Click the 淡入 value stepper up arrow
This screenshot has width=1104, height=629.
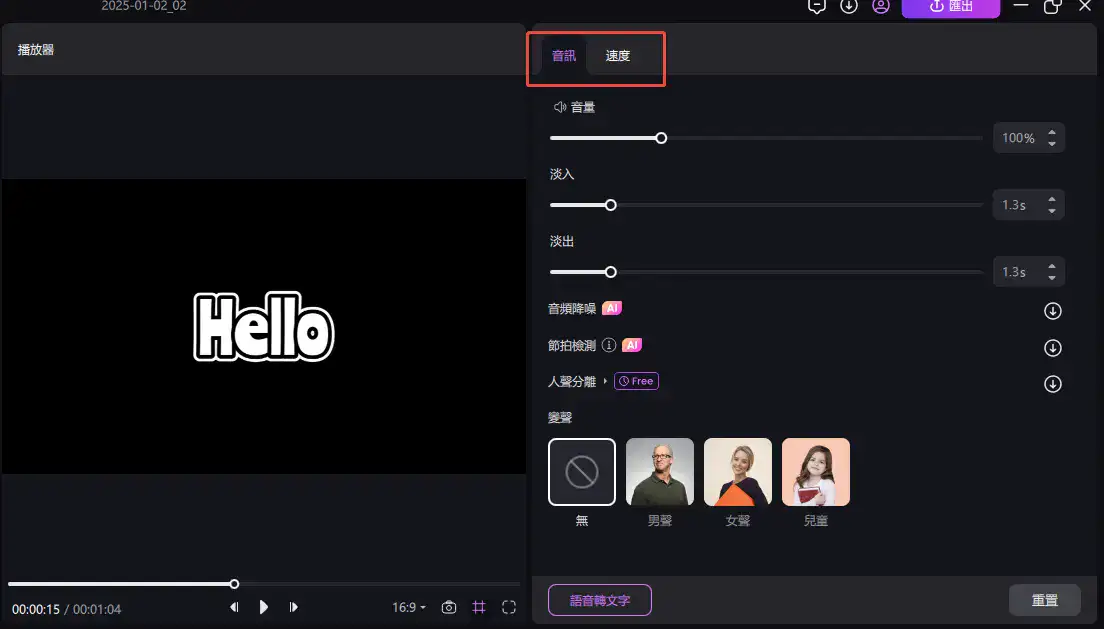[x=1052, y=199]
